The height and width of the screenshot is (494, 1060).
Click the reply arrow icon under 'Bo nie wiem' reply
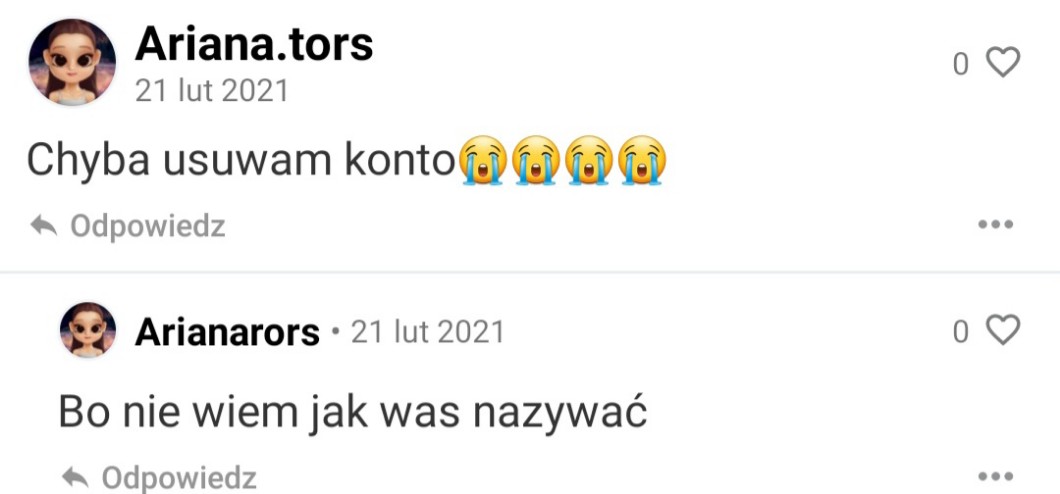pyautogui.click(x=75, y=478)
